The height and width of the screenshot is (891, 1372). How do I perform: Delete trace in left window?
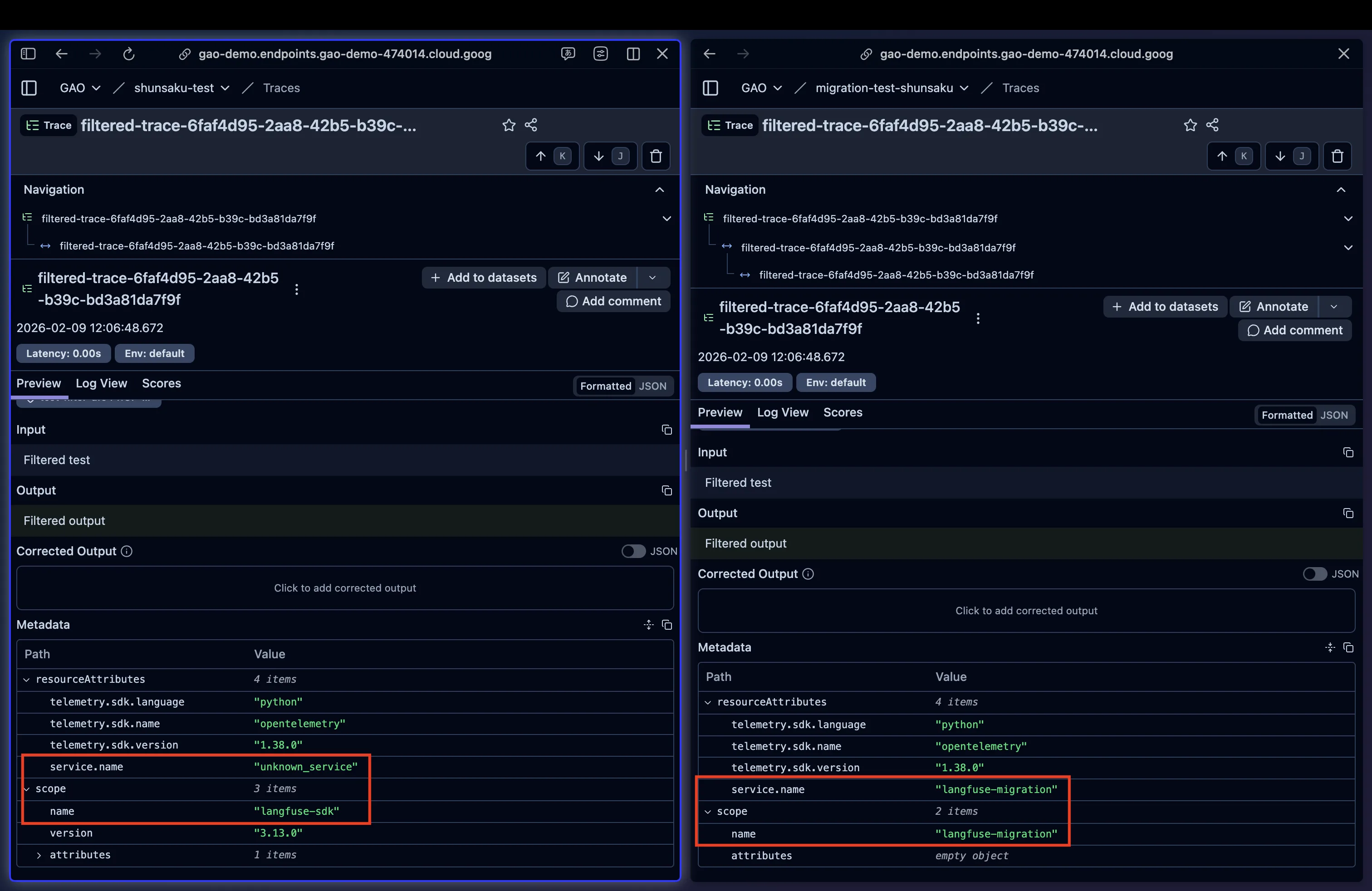tap(656, 156)
